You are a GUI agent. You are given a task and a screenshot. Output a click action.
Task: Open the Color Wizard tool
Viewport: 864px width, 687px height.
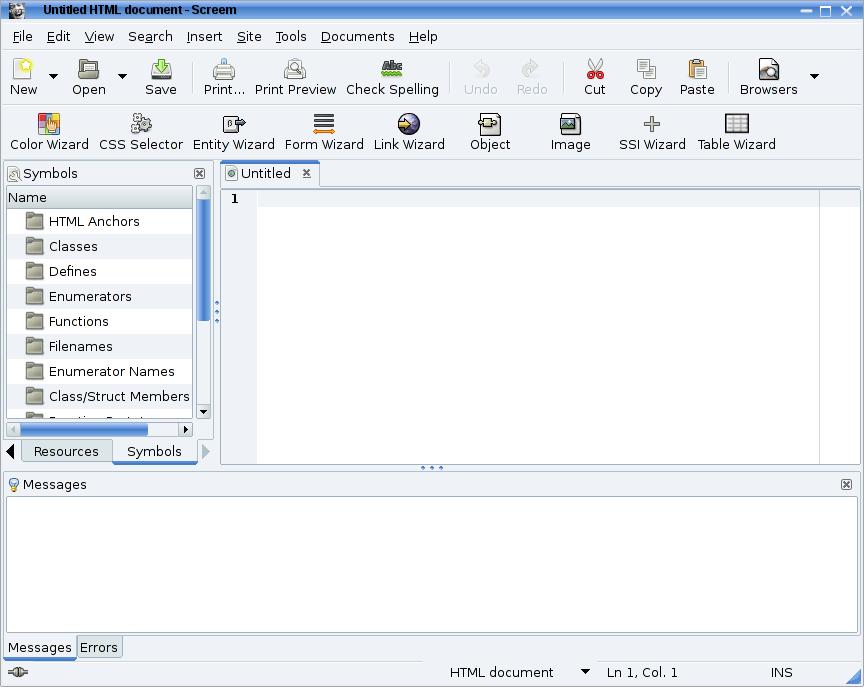coord(49,131)
